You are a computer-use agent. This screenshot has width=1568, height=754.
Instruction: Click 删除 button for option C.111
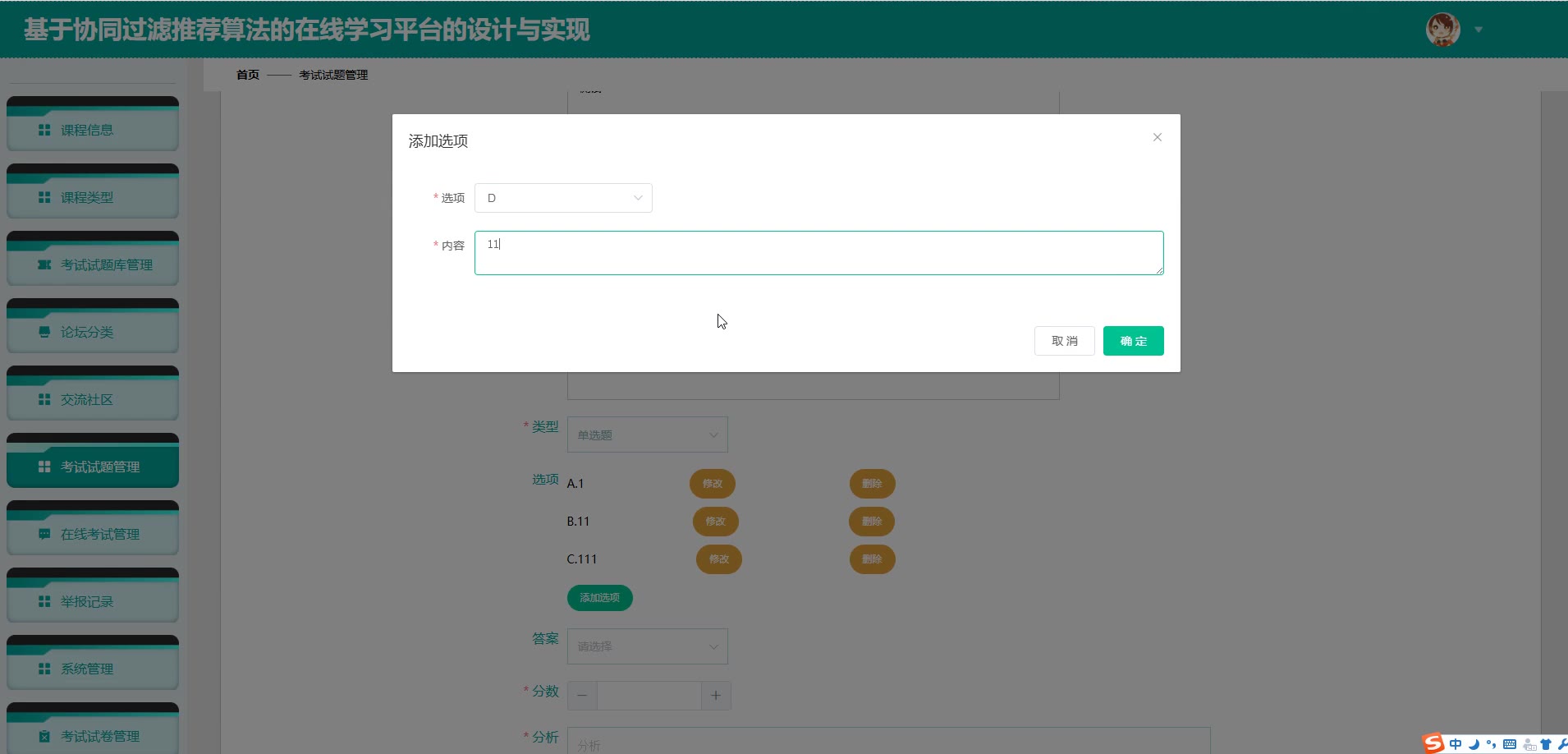tap(872, 559)
